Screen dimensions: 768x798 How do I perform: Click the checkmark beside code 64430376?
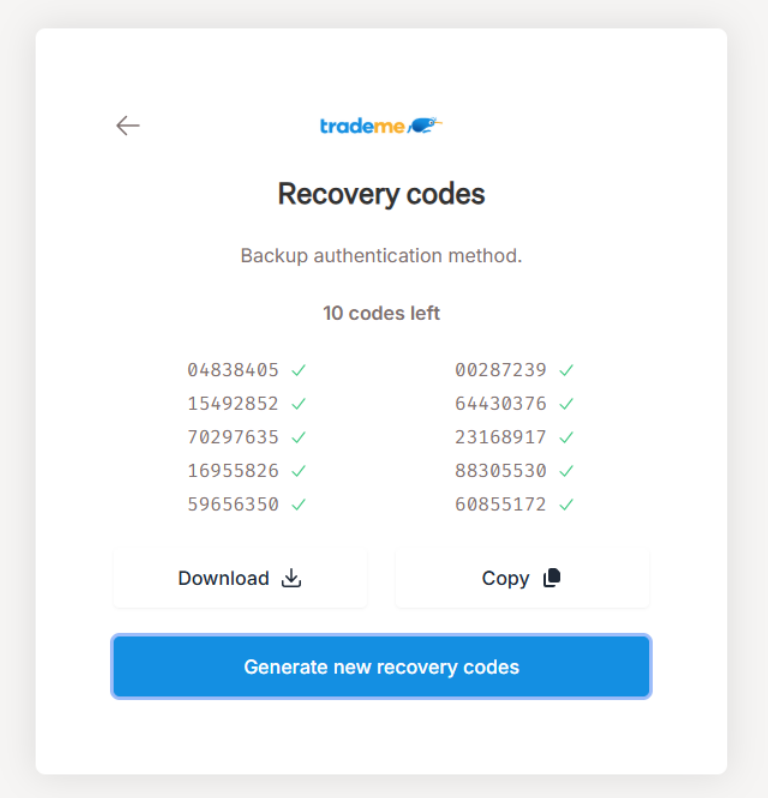click(x=566, y=404)
